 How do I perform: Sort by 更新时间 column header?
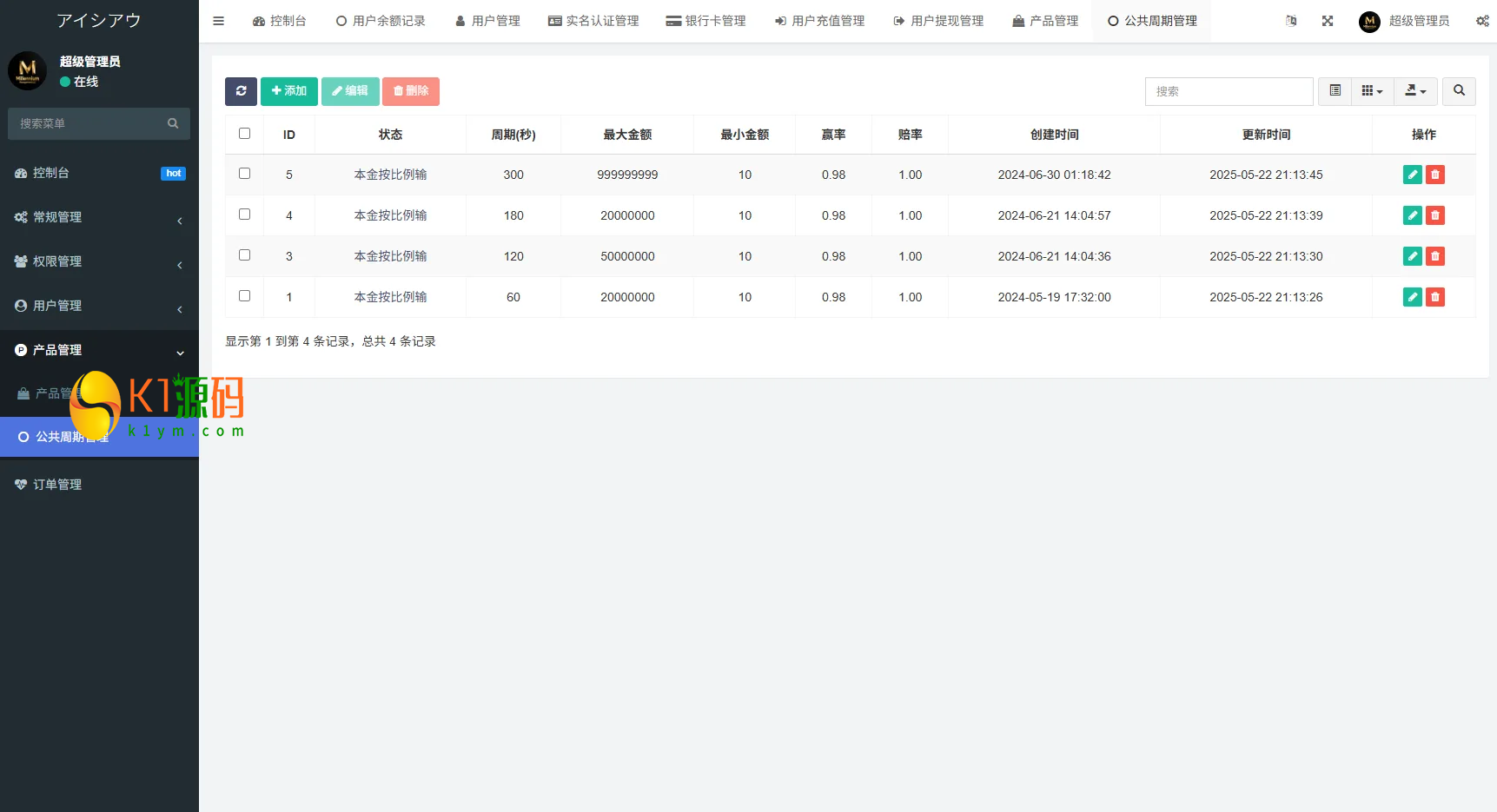point(1266,135)
